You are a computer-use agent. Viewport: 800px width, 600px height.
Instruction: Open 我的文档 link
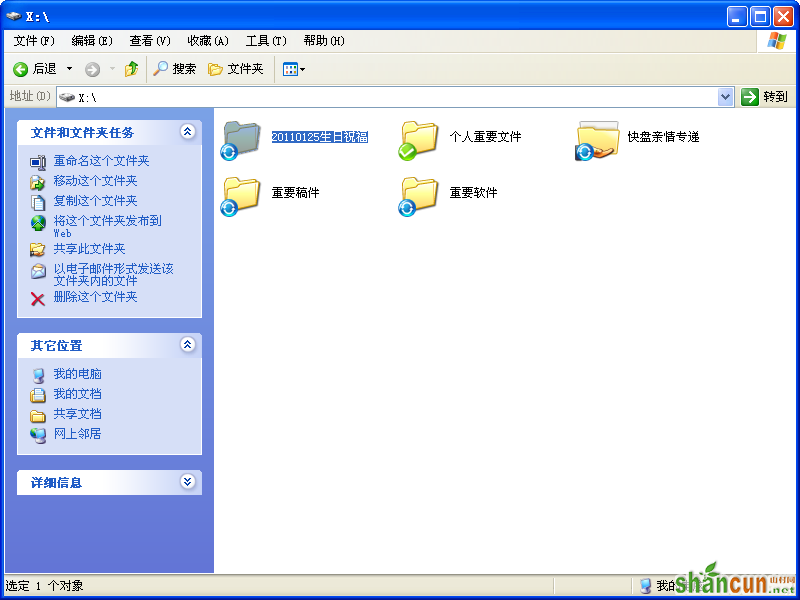[77, 393]
